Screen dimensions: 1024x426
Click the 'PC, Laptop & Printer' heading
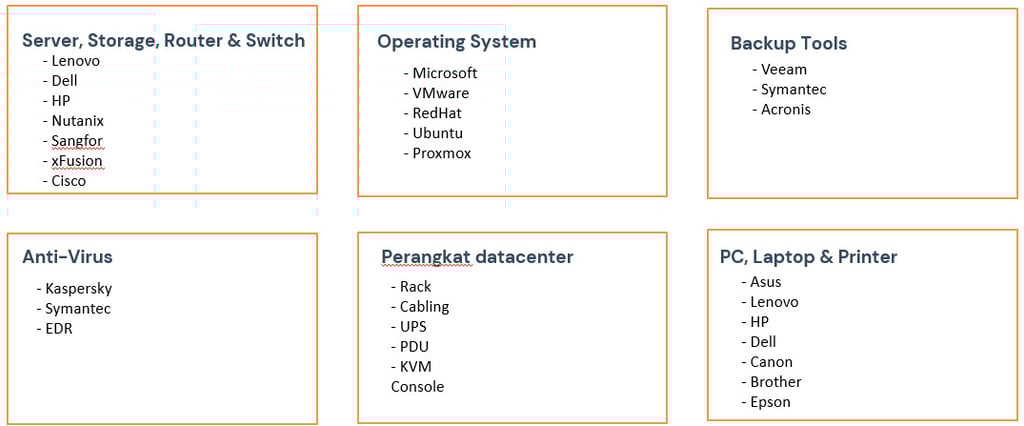pyautogui.click(x=808, y=257)
